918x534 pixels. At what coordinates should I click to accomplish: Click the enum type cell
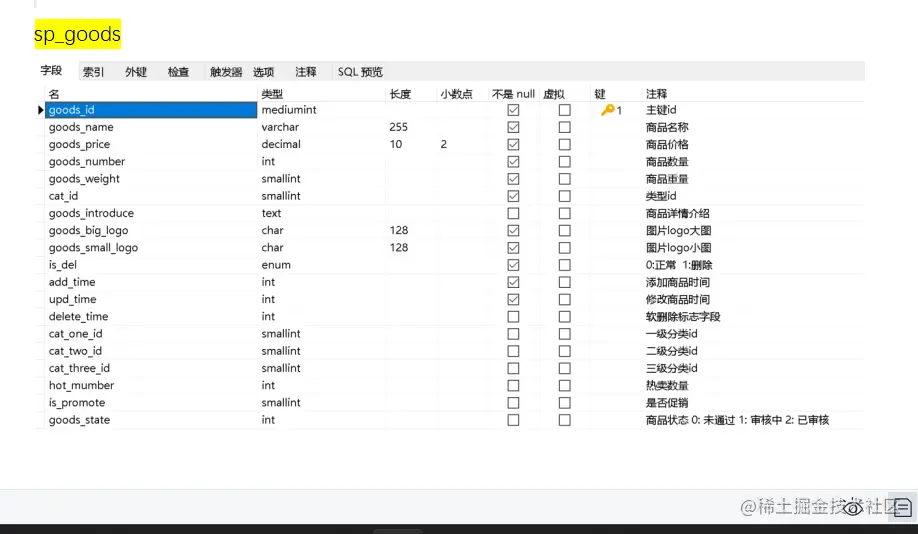(x=276, y=265)
